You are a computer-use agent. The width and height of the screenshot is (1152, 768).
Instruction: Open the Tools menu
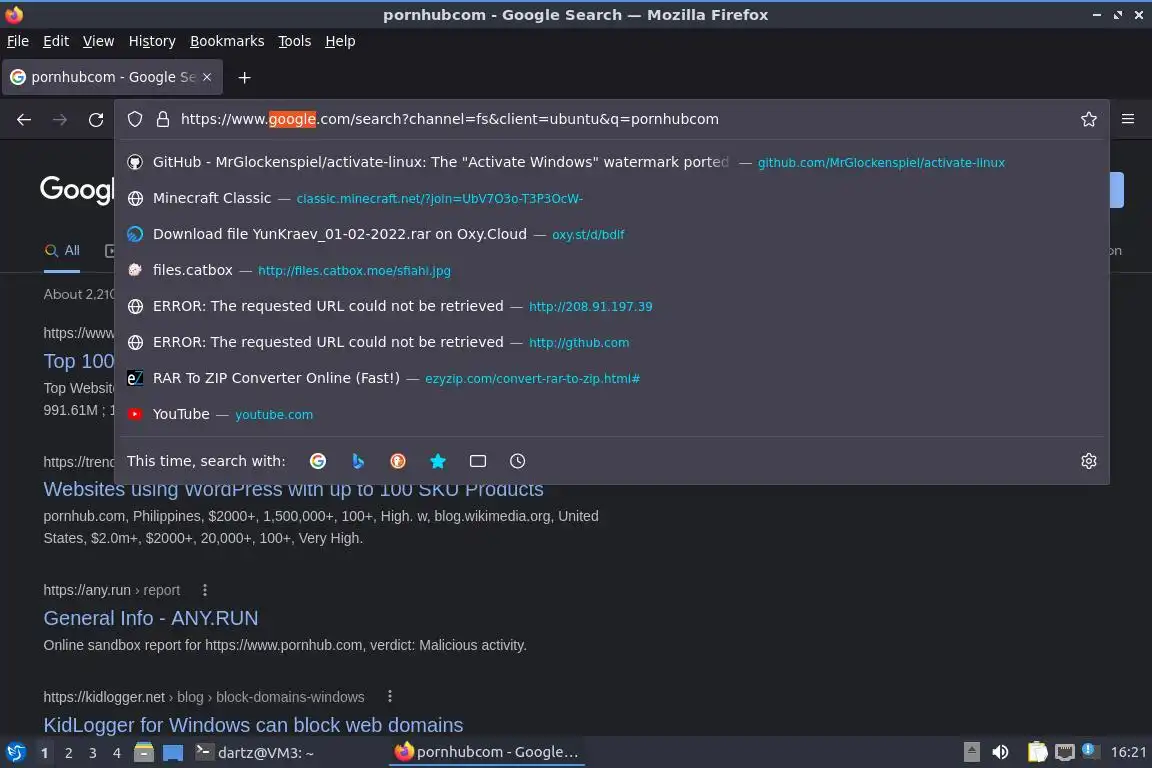[295, 41]
